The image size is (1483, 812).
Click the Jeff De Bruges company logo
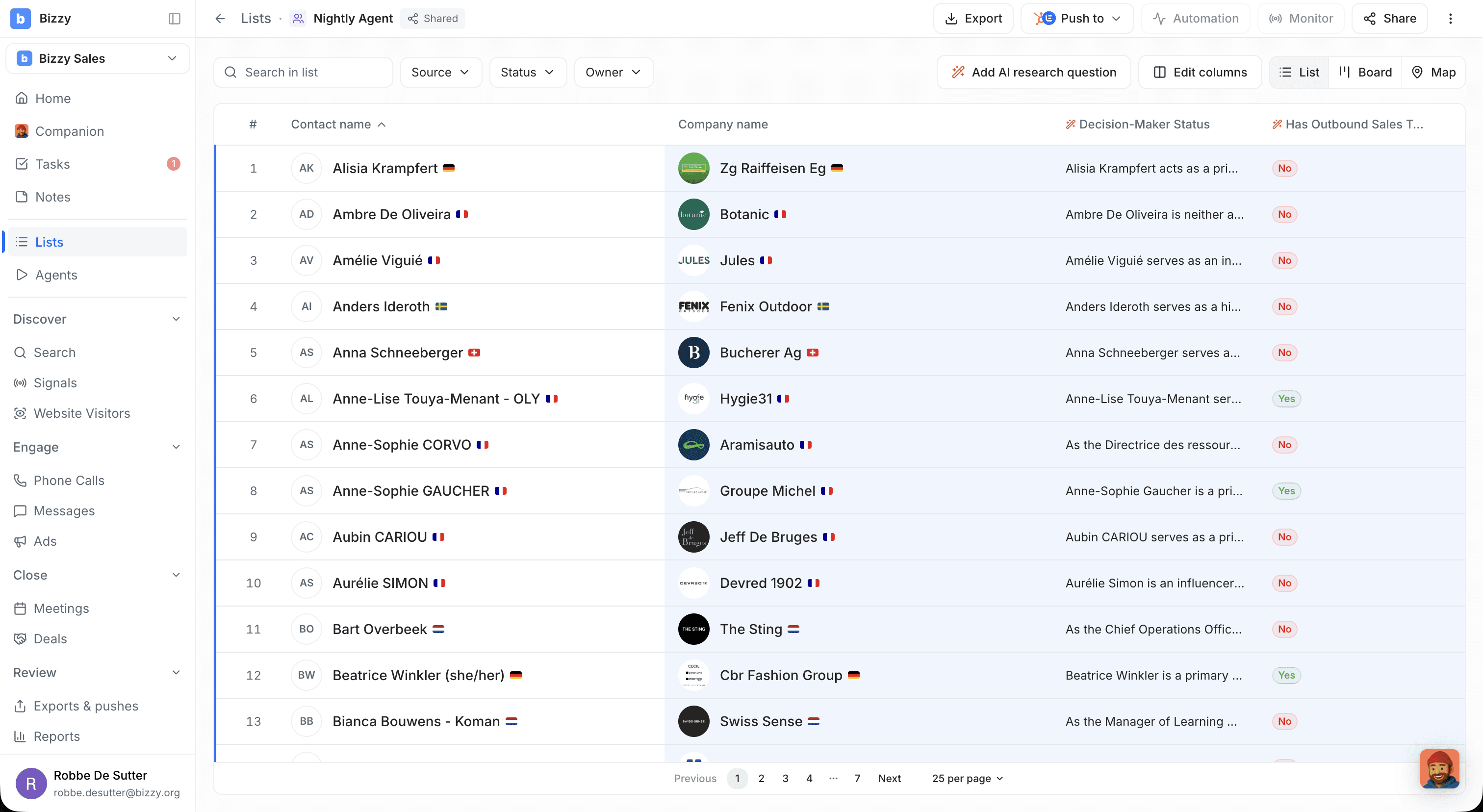694,536
